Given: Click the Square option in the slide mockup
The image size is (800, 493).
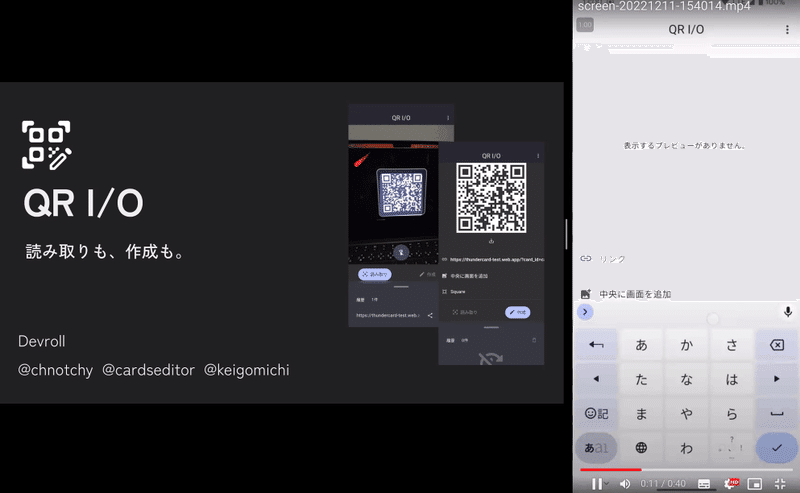Looking at the screenshot, I should click(458, 292).
